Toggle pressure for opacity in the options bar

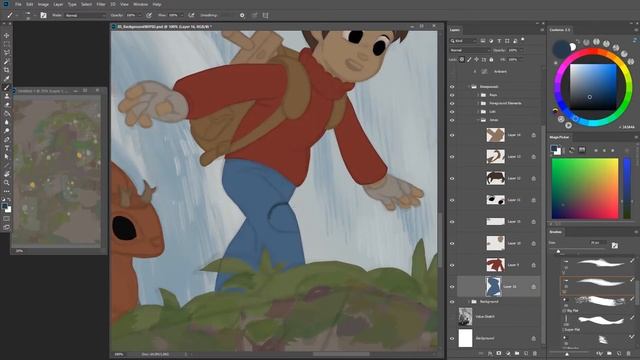click(x=149, y=15)
